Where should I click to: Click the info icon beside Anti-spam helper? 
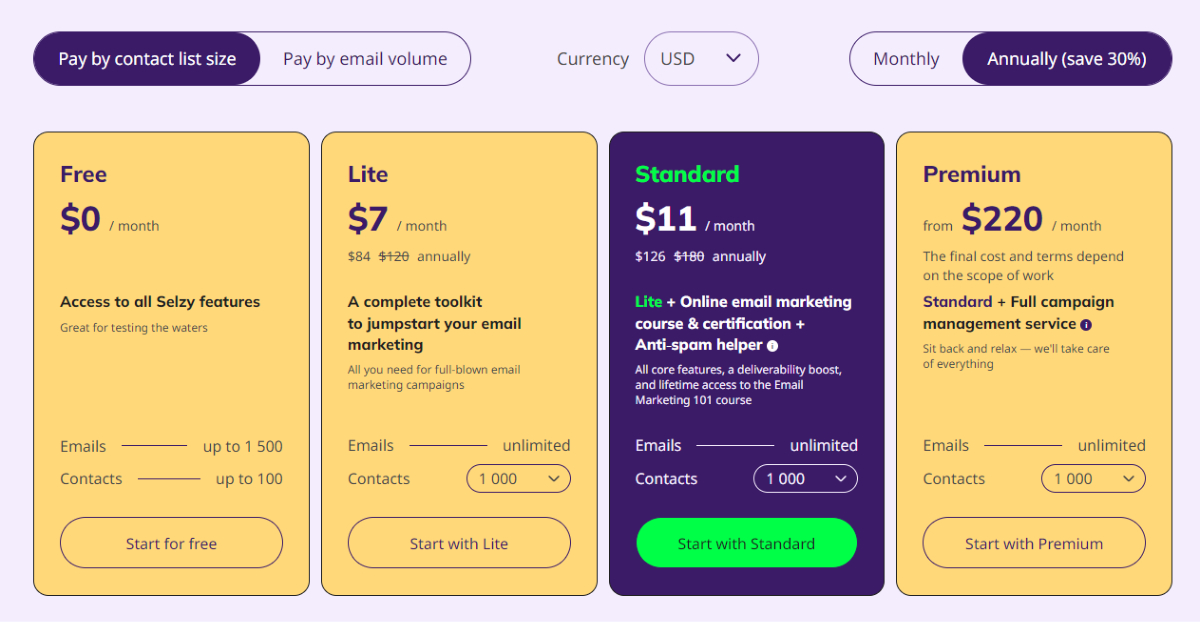(x=772, y=346)
